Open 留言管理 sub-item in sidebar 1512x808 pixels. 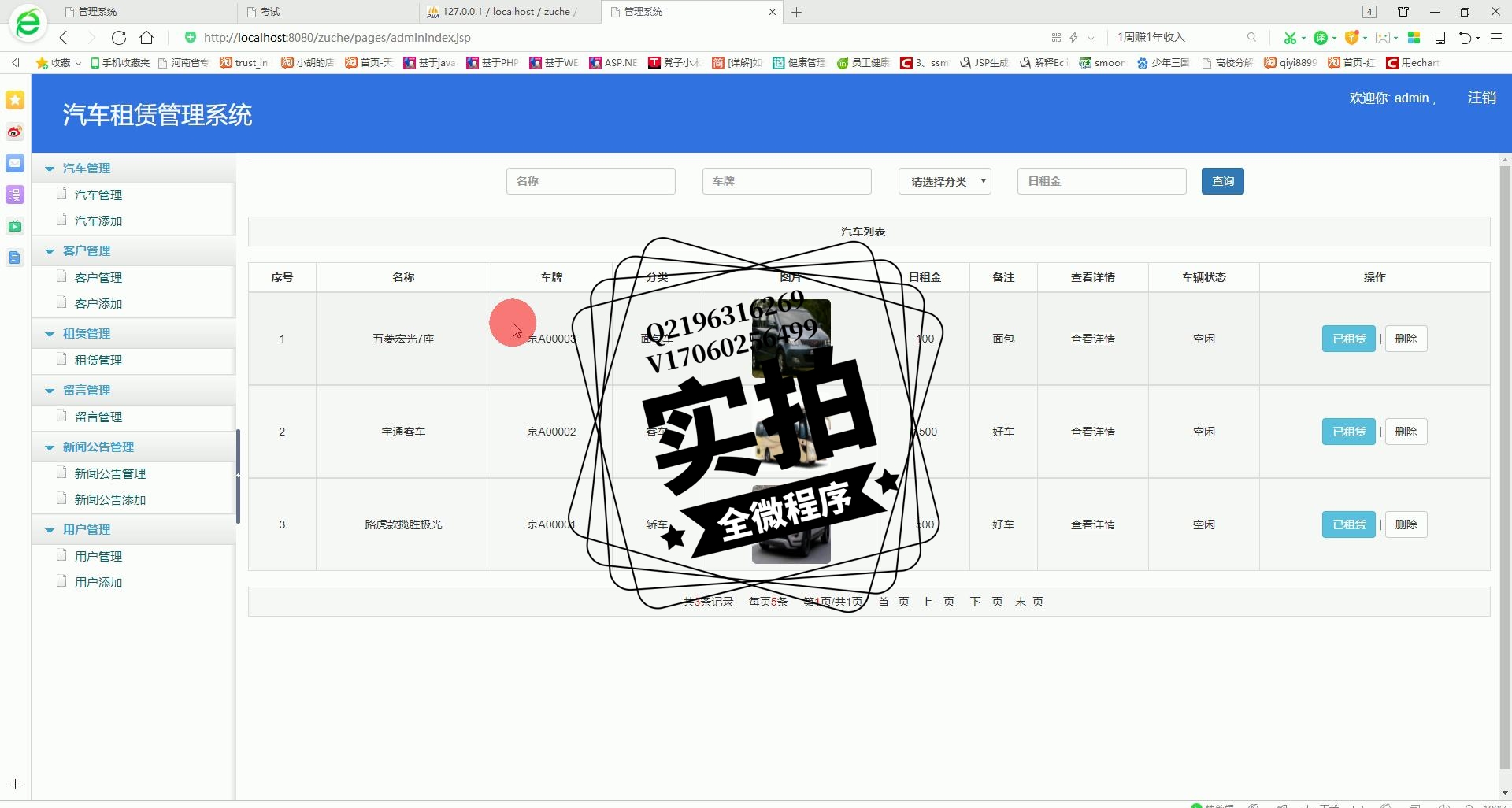pos(98,417)
